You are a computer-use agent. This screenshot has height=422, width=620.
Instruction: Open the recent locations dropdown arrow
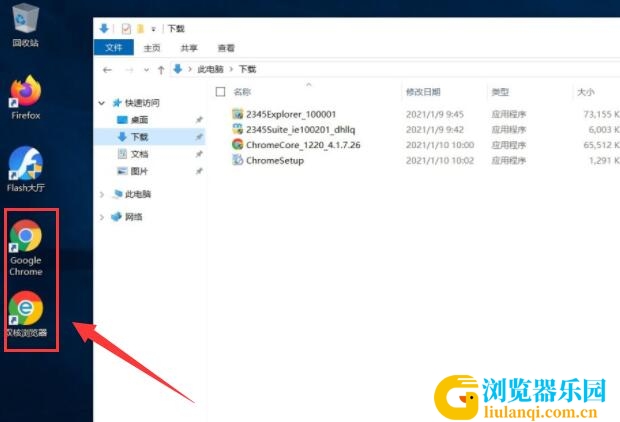click(x=146, y=70)
